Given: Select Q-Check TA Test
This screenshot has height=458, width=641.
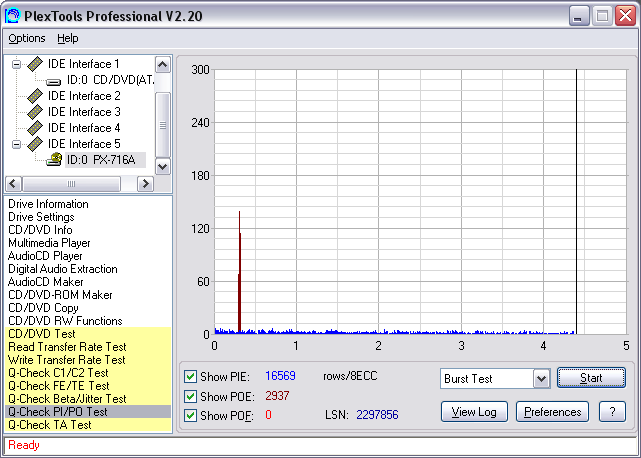Looking at the screenshot, I should tap(88, 425).
